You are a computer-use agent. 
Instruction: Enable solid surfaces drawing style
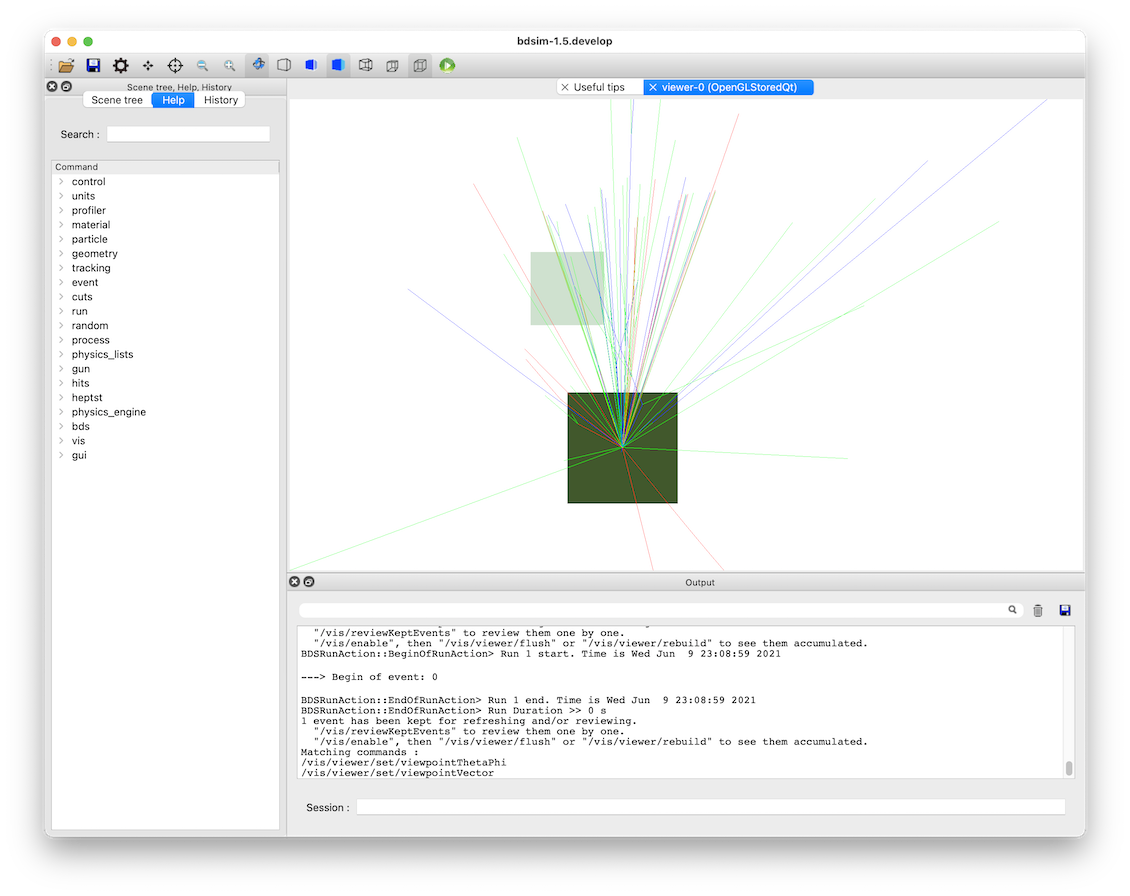pos(338,65)
